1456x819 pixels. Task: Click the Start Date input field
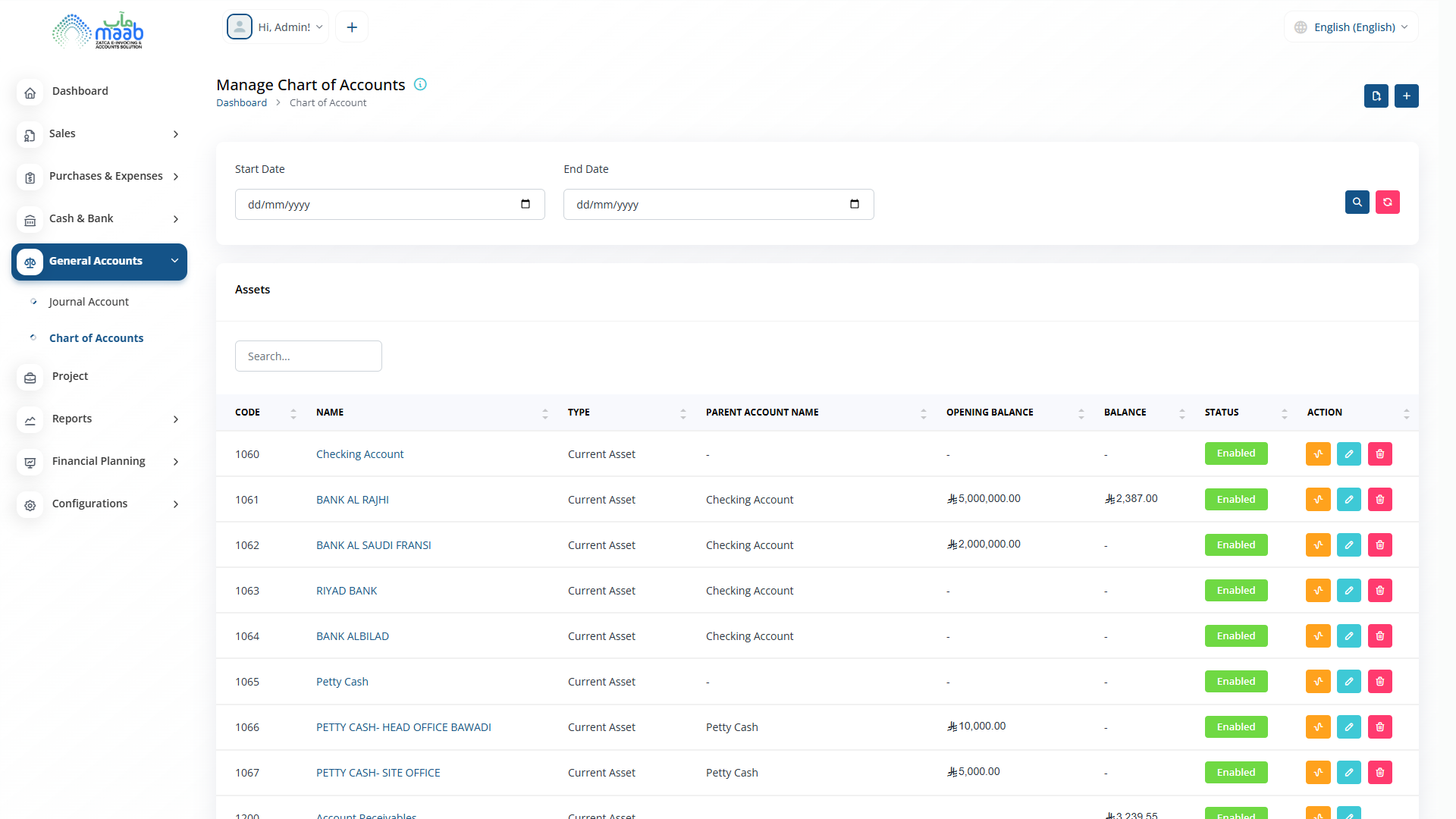[x=390, y=205]
